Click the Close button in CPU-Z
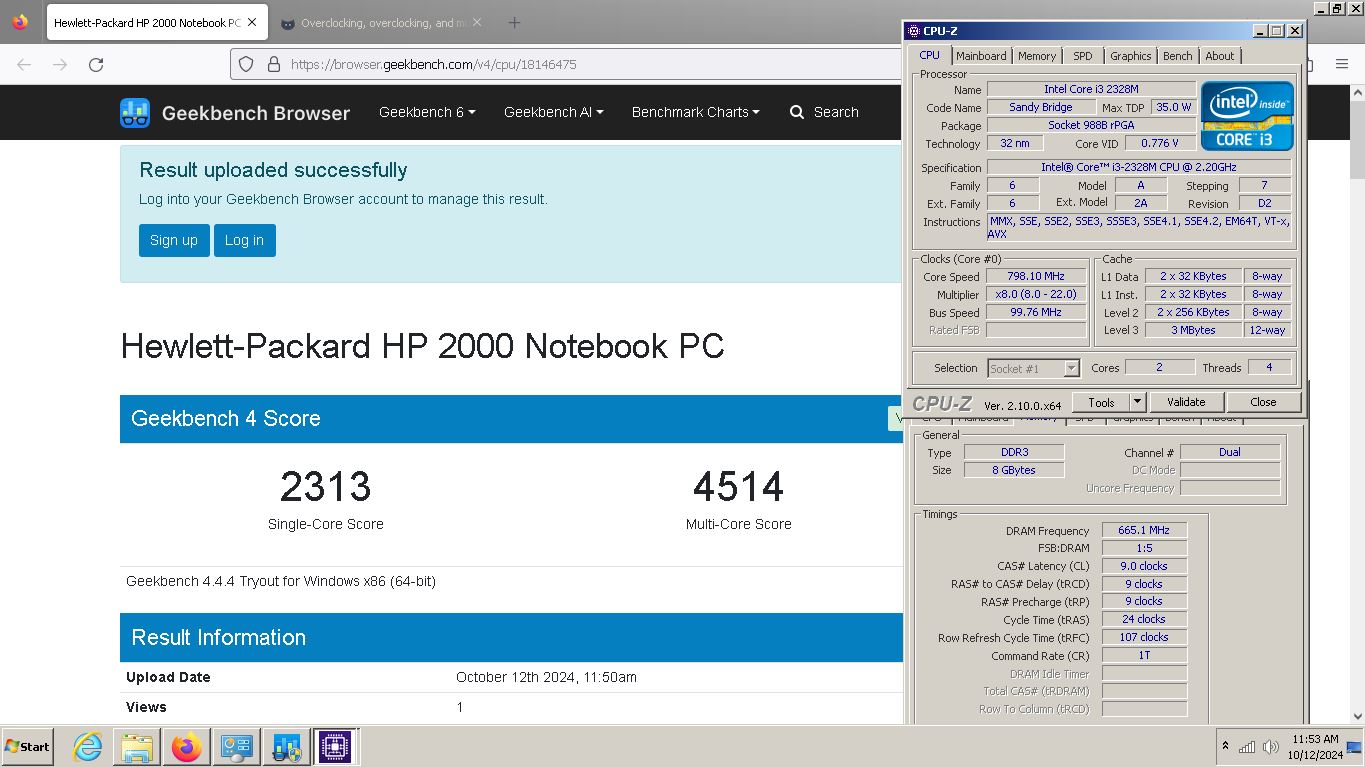 tap(1263, 402)
